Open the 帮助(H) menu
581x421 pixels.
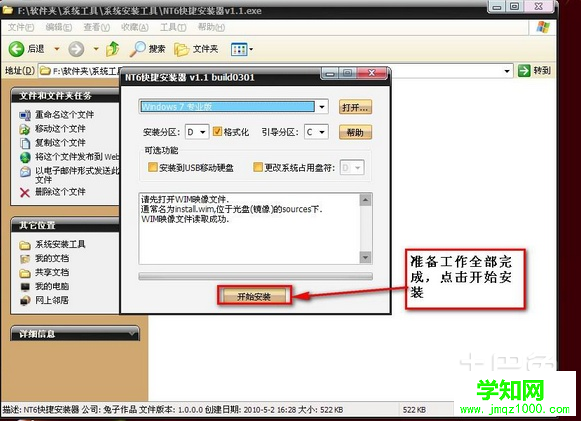point(211,27)
